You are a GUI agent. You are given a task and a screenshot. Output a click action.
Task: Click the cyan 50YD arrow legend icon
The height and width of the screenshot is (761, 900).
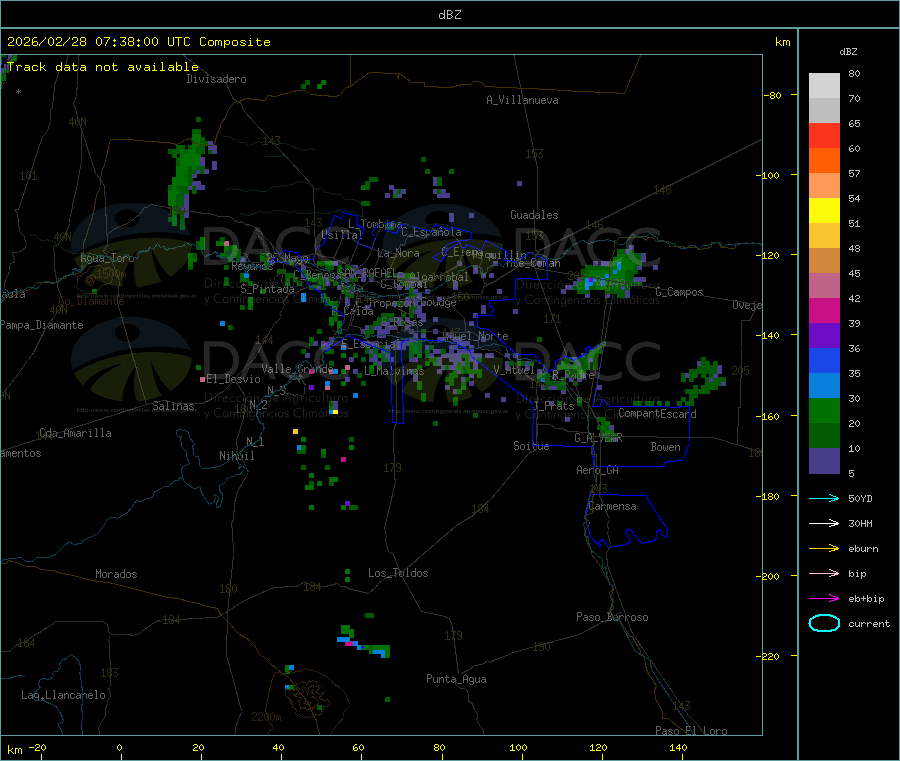pos(824,498)
